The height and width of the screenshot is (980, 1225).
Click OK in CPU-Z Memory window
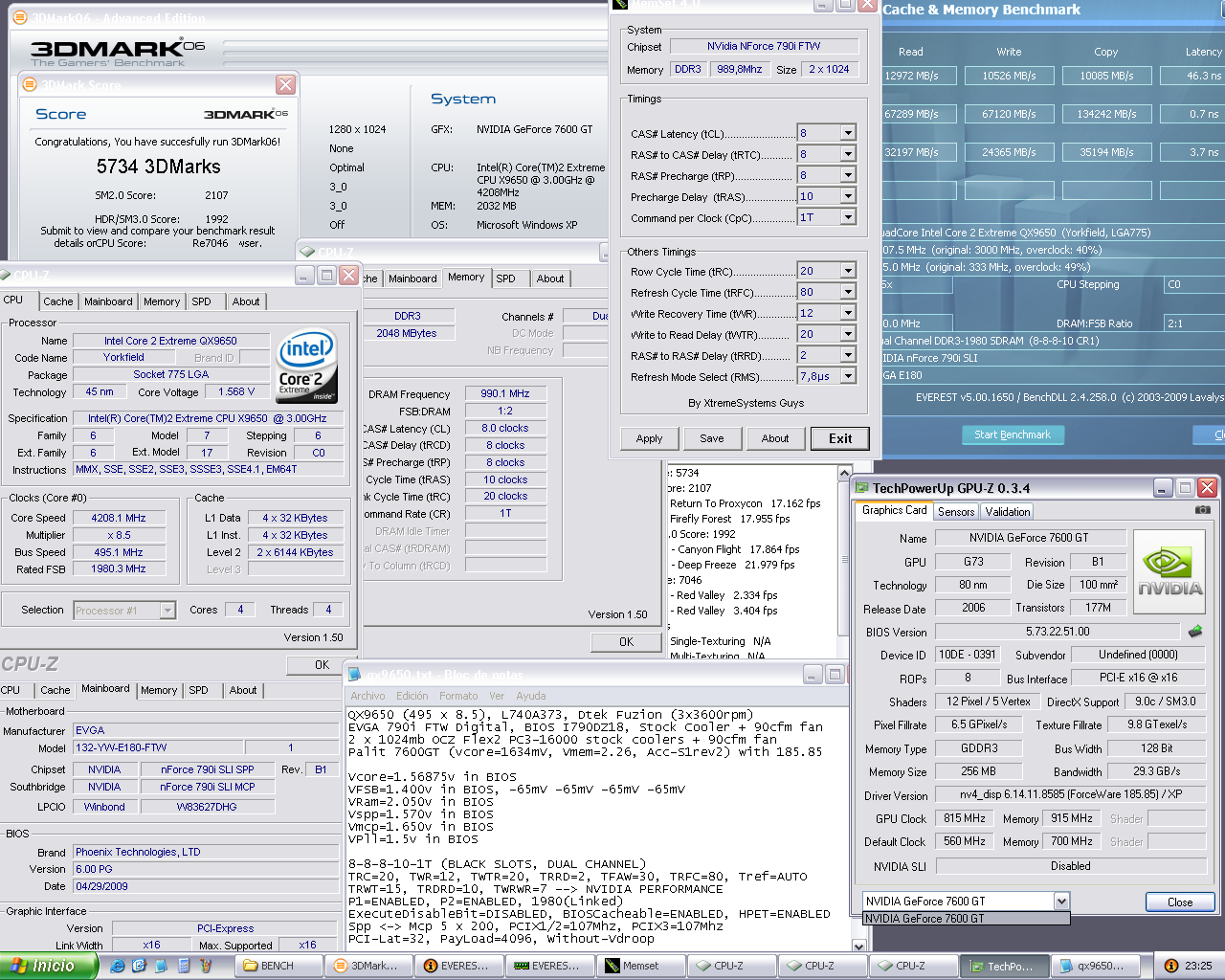(626, 642)
